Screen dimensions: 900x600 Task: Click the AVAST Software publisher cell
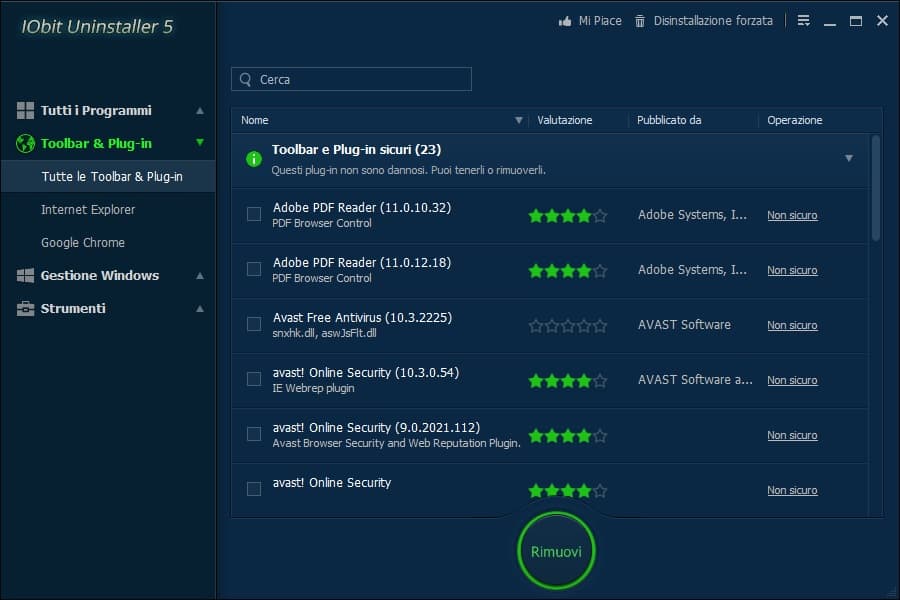pyautogui.click(x=684, y=324)
